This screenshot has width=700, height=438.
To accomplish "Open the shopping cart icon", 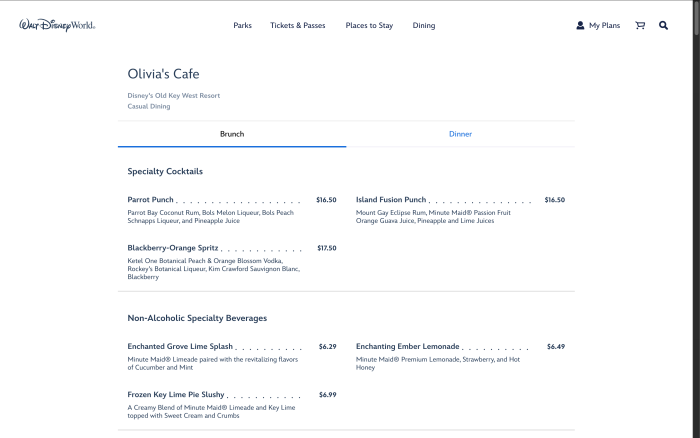I will click(640, 25).
